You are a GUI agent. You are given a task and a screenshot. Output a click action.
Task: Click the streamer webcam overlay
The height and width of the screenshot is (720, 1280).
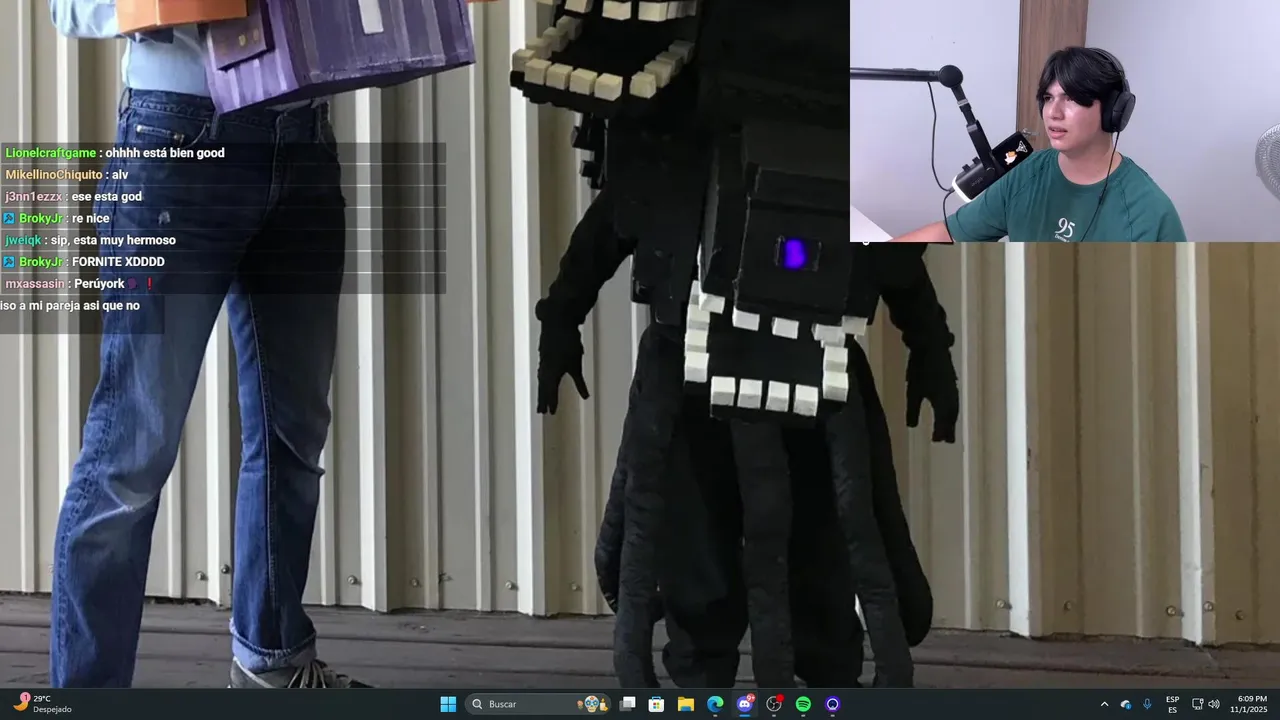[1065, 121]
